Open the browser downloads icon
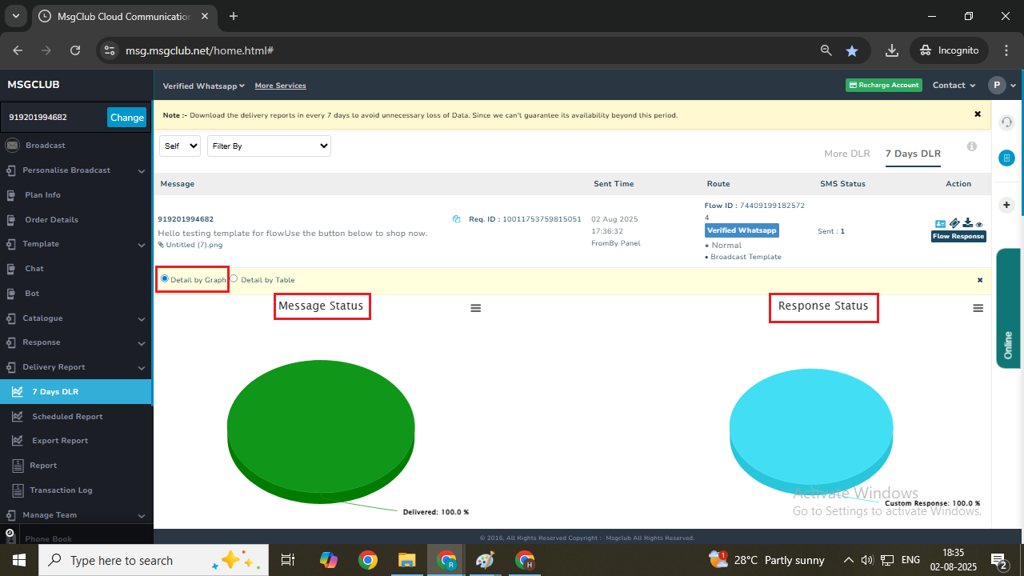Image resolution: width=1024 pixels, height=576 pixels. coord(891,50)
